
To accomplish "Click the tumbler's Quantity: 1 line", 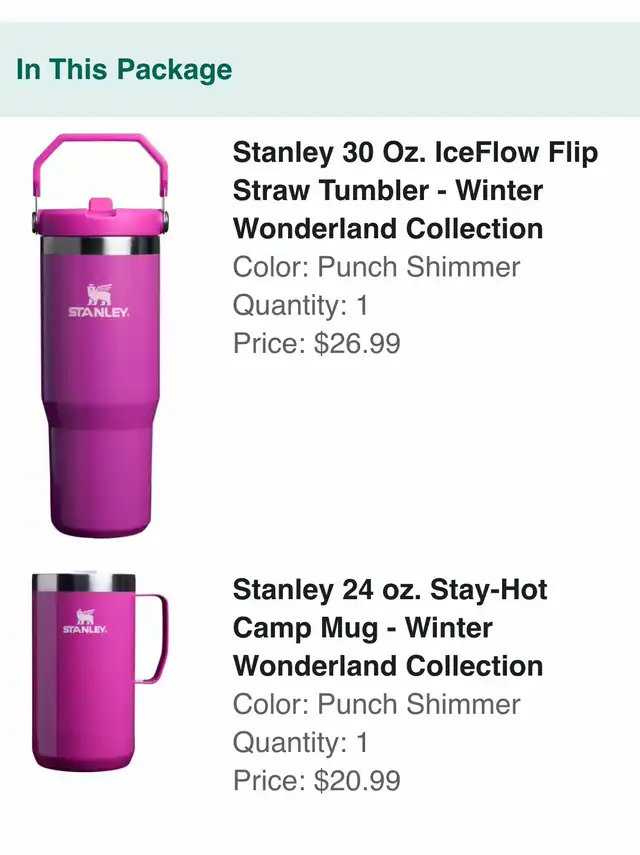I will pos(300,305).
